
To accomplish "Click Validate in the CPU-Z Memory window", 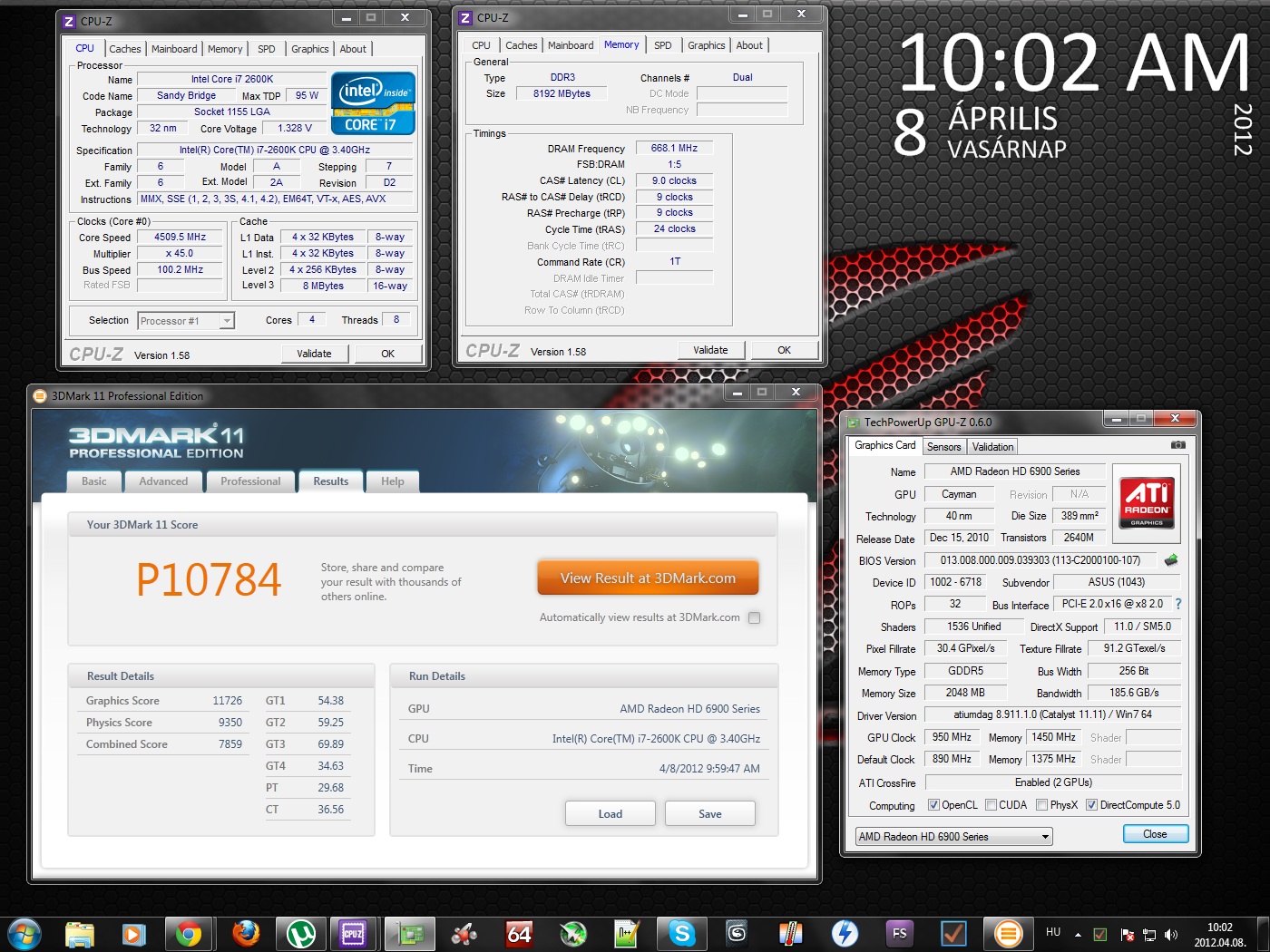I will click(x=710, y=350).
